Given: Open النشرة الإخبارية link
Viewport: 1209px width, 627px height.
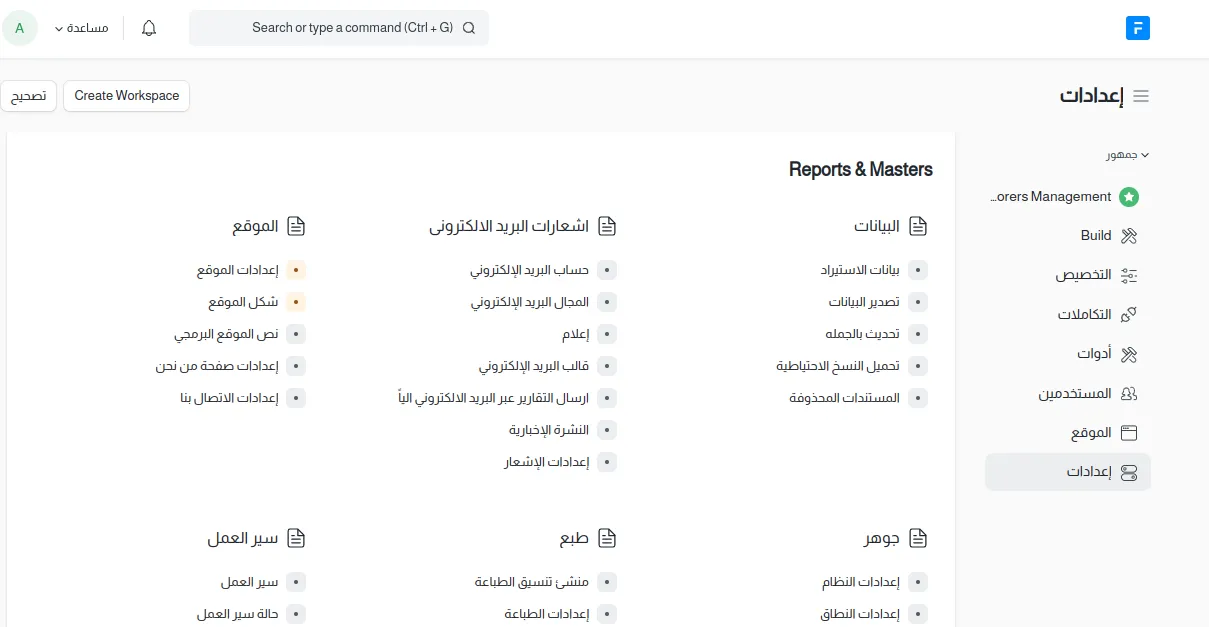Looking at the screenshot, I should pyautogui.click(x=549, y=430).
